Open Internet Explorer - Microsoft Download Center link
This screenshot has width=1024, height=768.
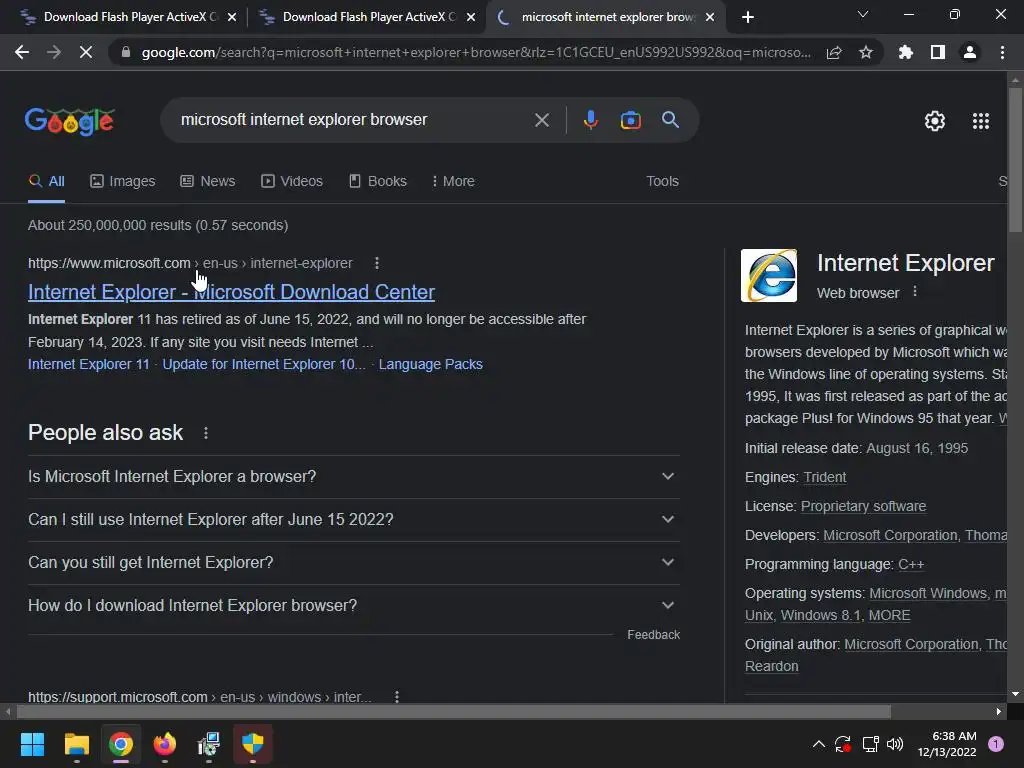[x=231, y=292]
